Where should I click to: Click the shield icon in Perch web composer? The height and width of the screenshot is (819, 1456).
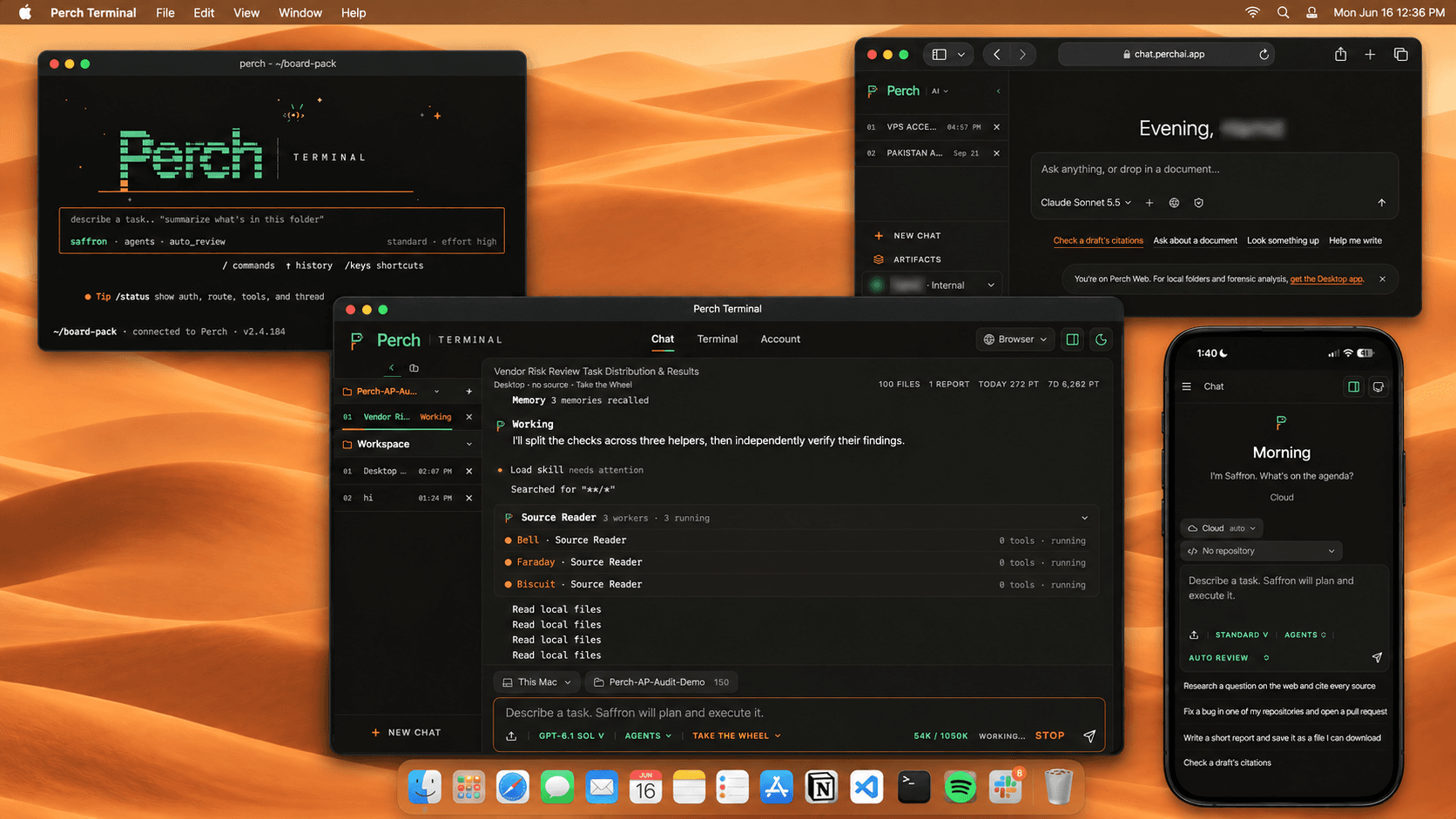(1199, 203)
